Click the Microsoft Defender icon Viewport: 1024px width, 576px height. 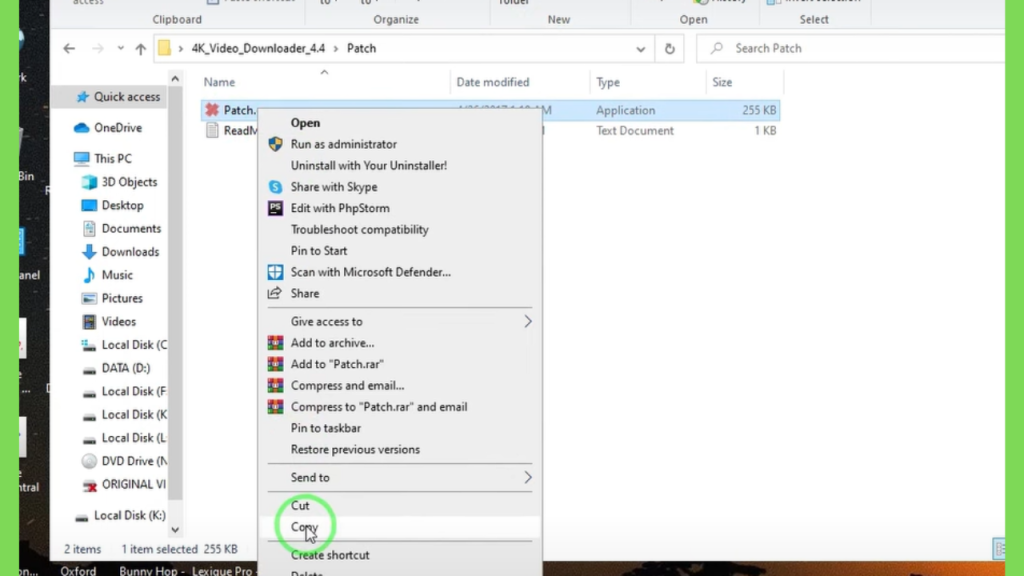pos(276,272)
